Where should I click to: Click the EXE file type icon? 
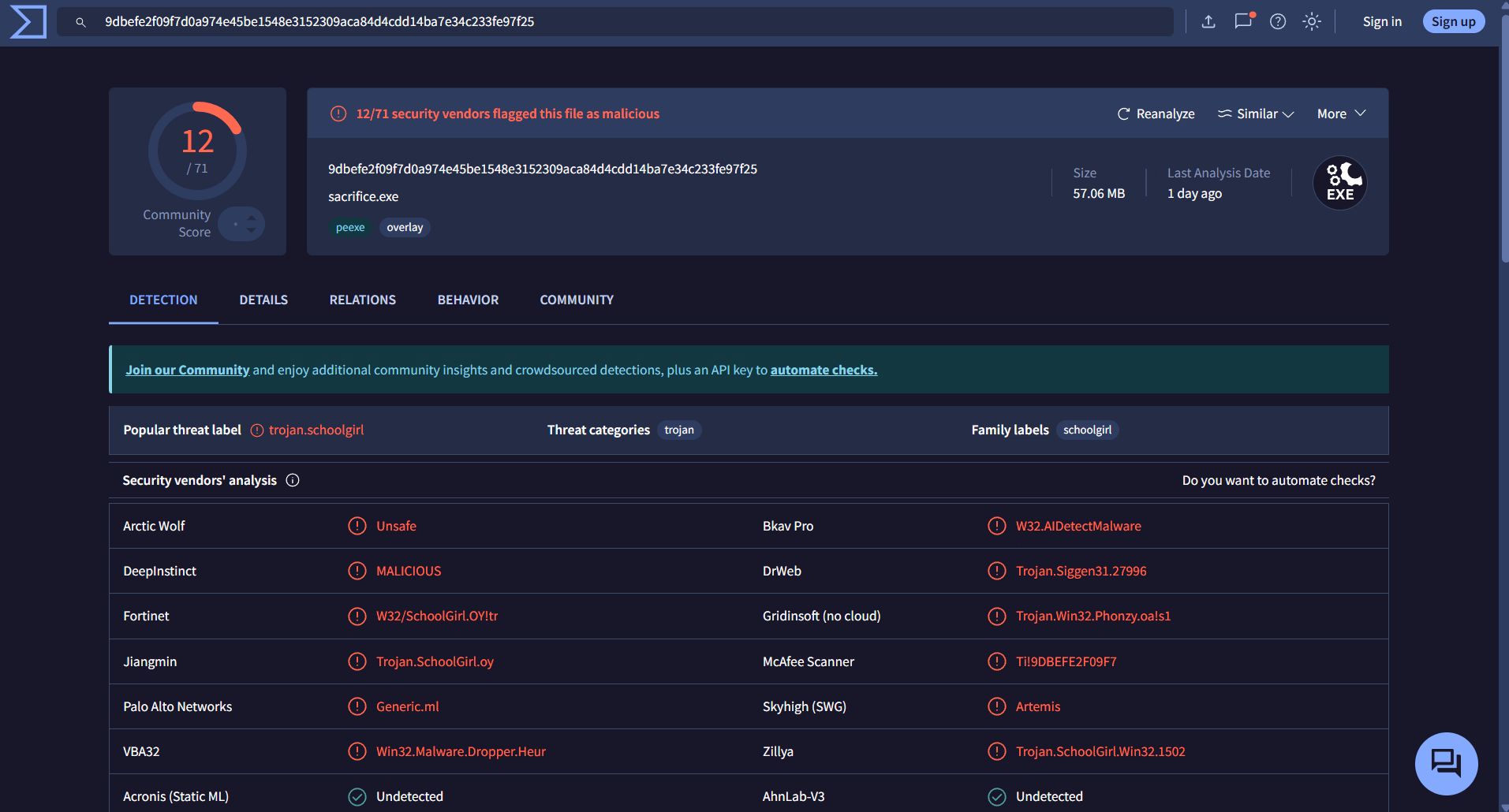pyautogui.click(x=1340, y=182)
